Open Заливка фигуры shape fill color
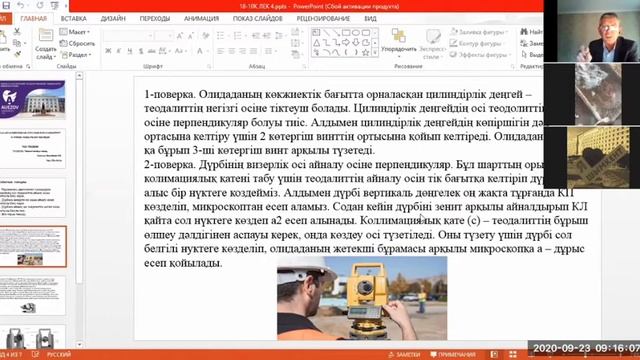640x360 pixels. (479, 32)
